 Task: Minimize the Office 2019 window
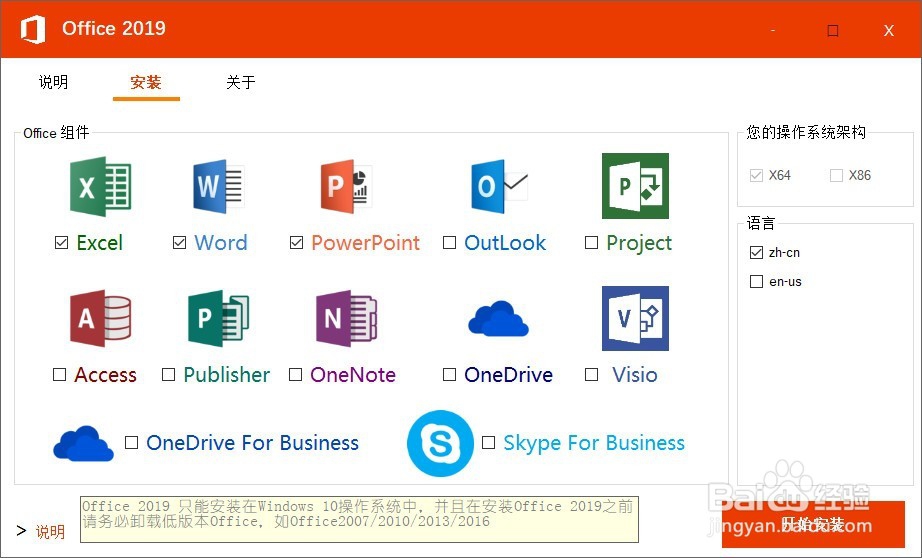tap(773, 30)
